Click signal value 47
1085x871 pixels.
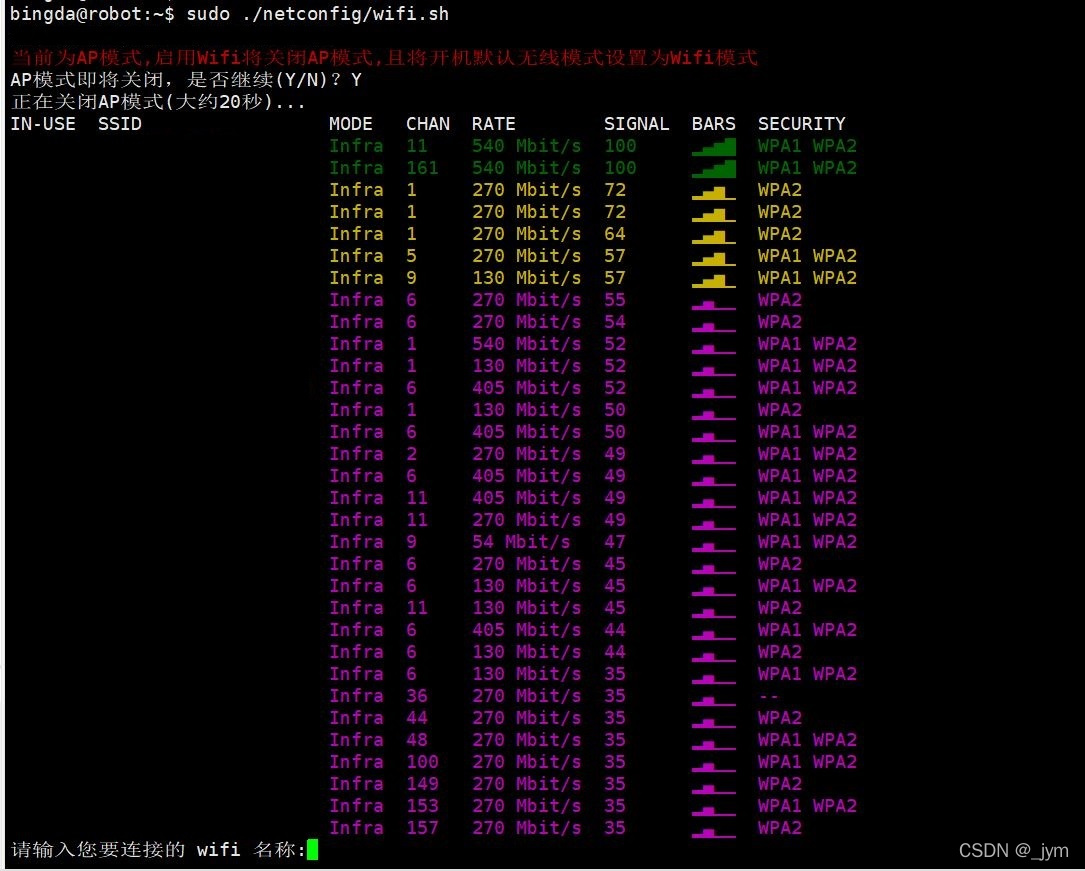pos(614,542)
